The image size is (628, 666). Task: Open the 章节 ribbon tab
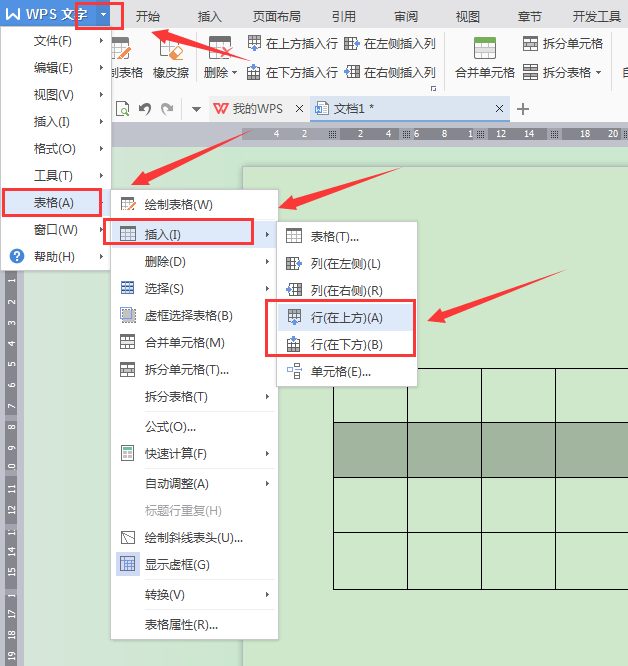point(530,17)
